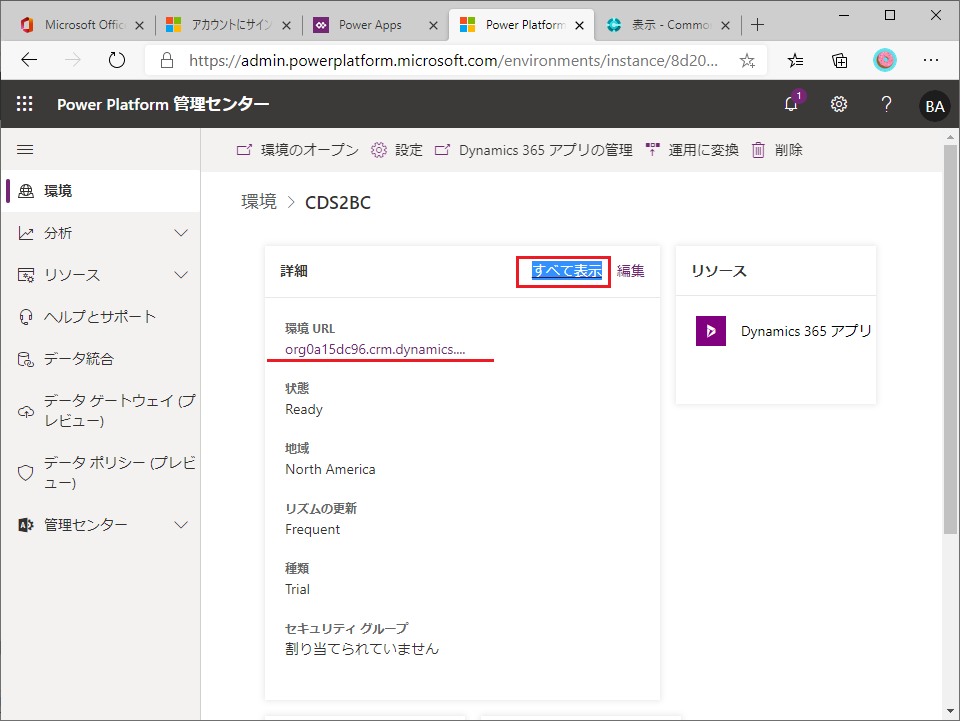Expand the 管理センター chevron
The image size is (960, 721).
181,525
